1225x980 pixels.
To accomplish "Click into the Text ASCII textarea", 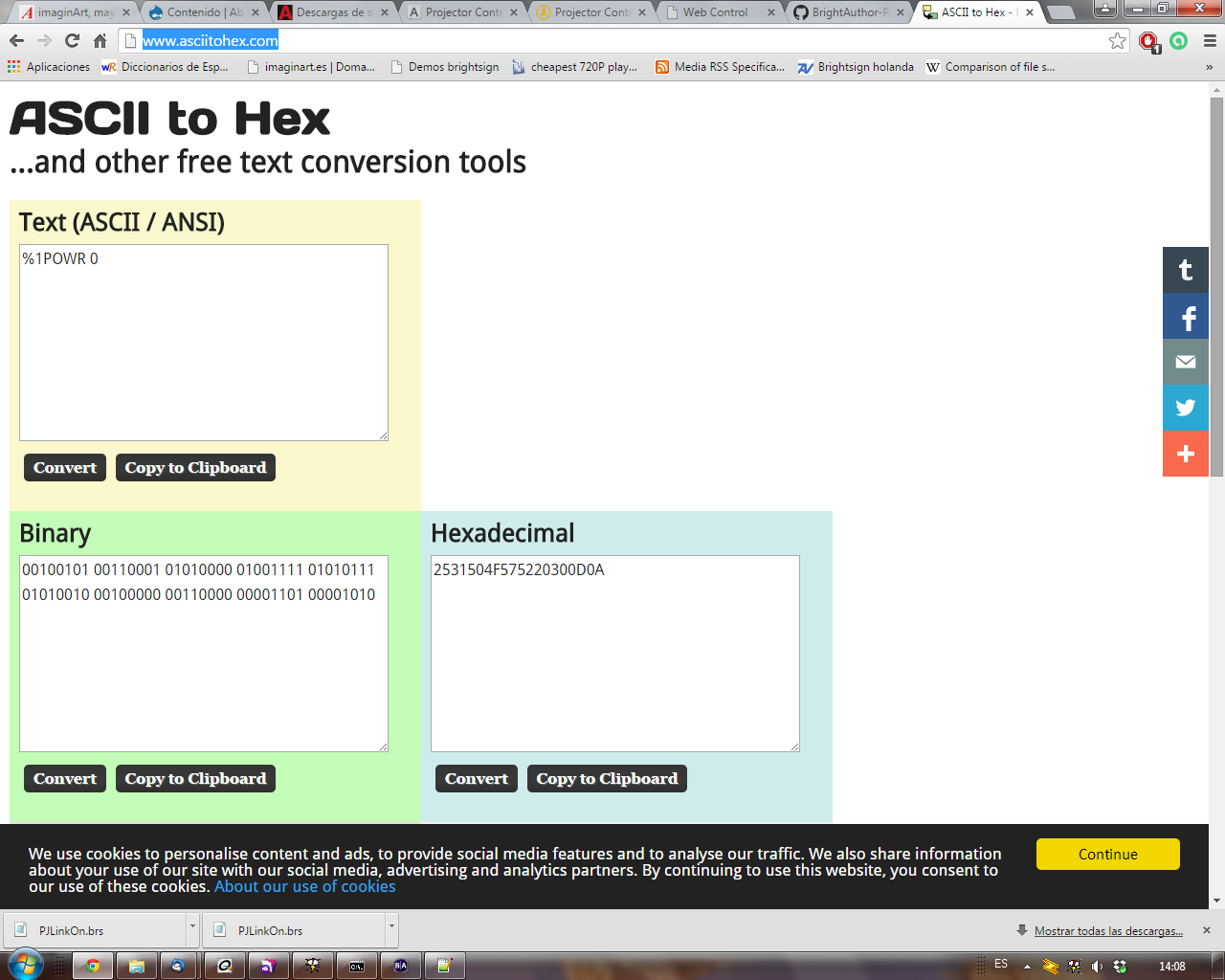I will pos(204,343).
